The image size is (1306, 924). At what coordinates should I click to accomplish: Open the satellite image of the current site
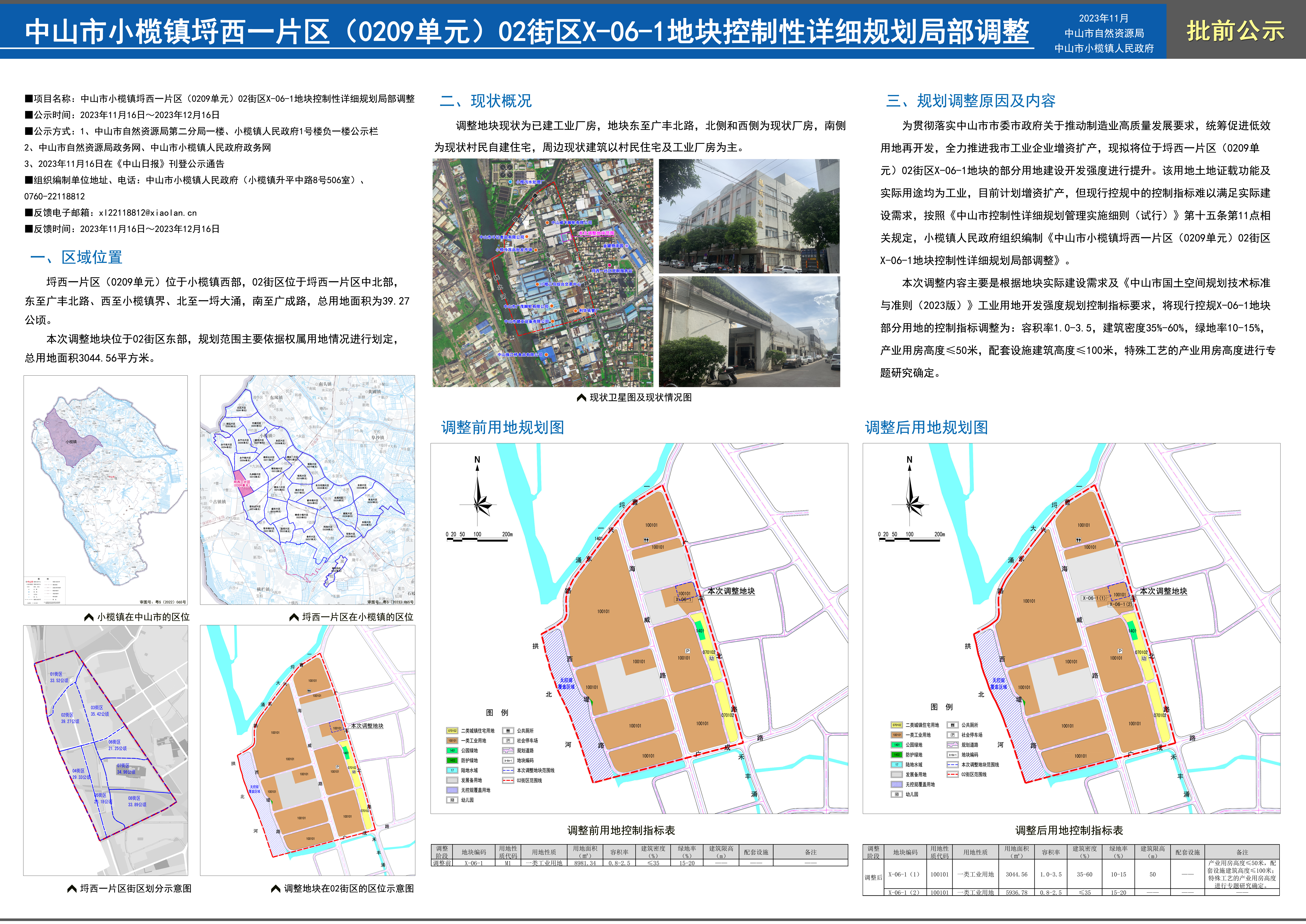coord(543,273)
